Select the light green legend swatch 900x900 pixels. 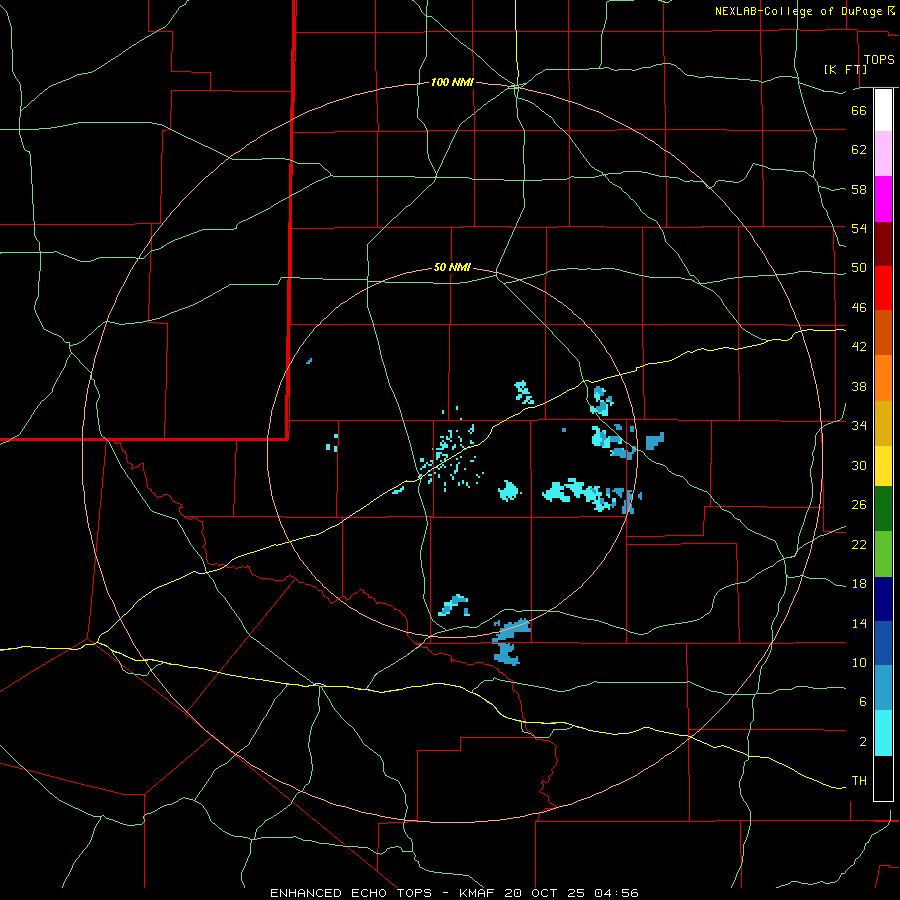883,554
